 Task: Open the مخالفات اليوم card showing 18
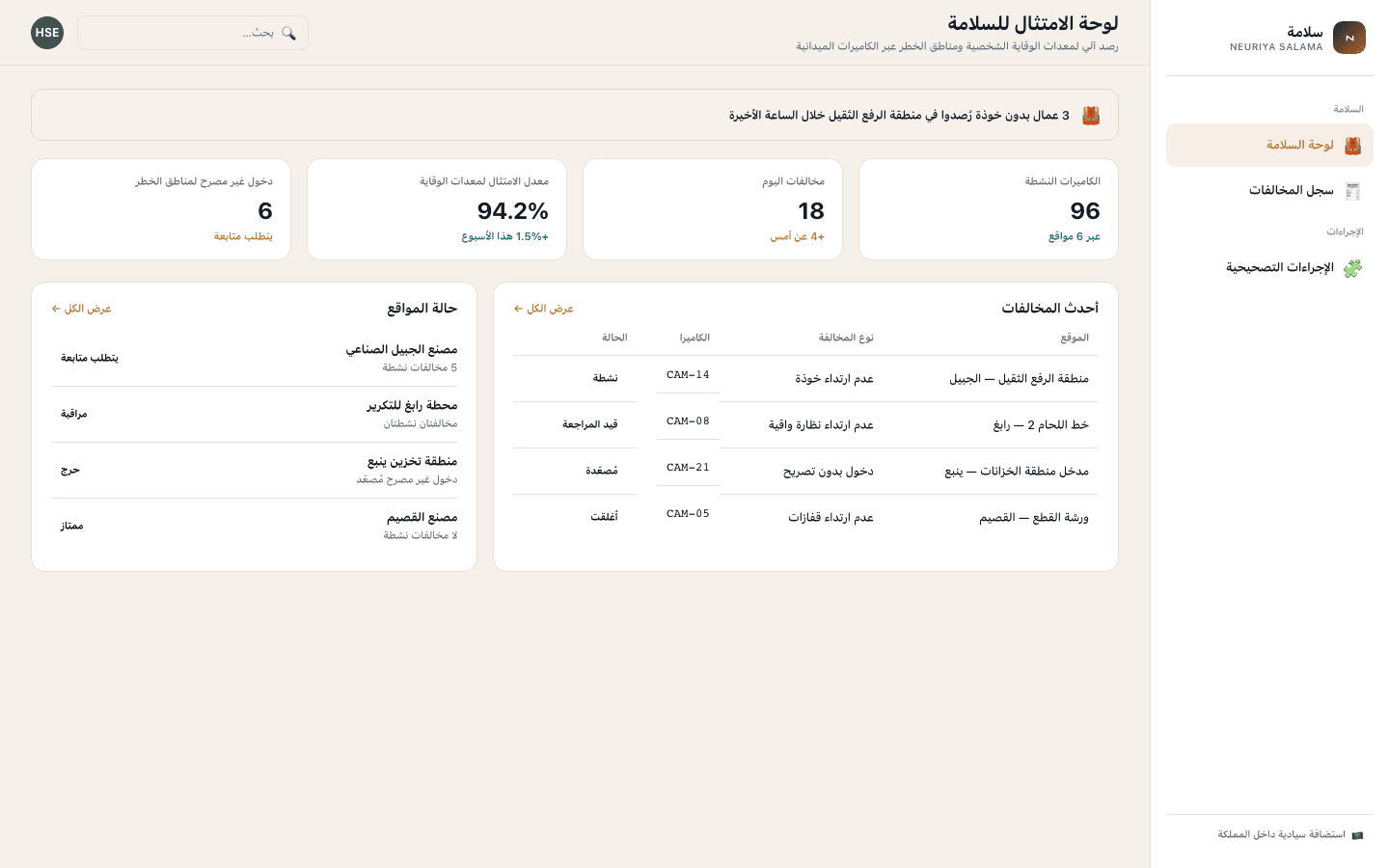(x=713, y=209)
